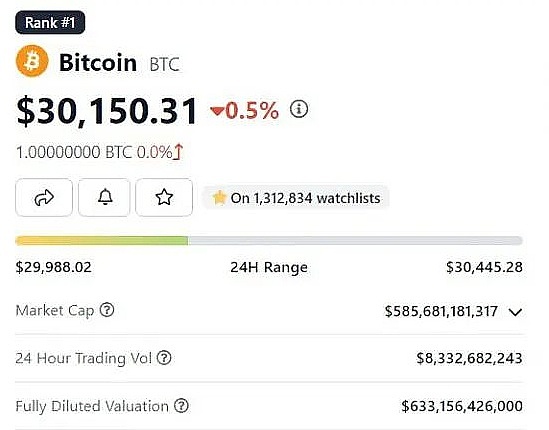Viewport: 549px width, 430px height.
Task: Click the share arrow icon button
Action: [x=44, y=197]
